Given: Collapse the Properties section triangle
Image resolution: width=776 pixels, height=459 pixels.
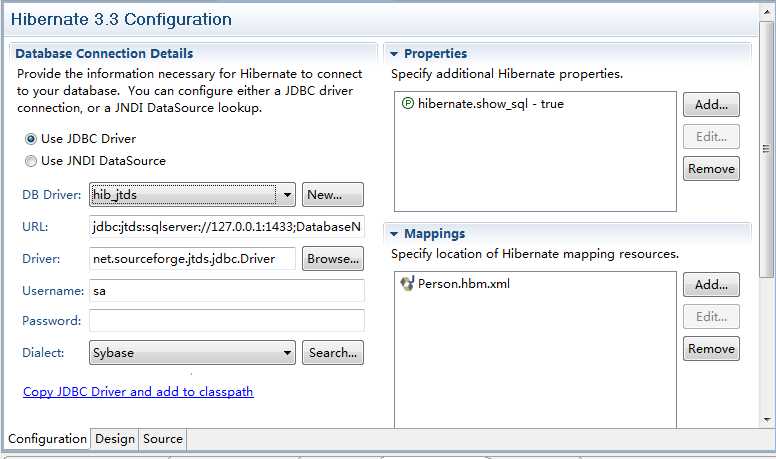Looking at the screenshot, I should tap(394, 54).
